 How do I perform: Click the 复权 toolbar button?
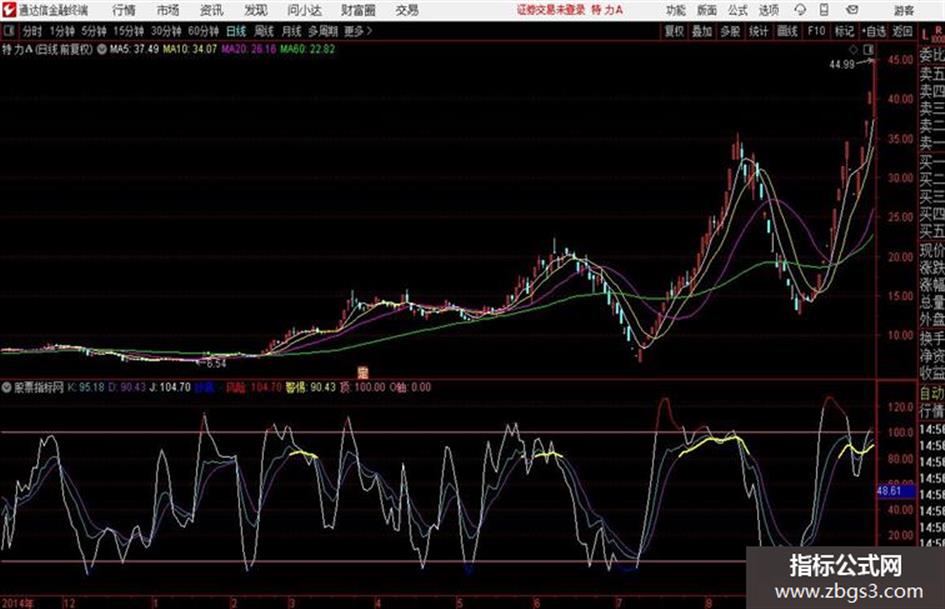(x=674, y=31)
